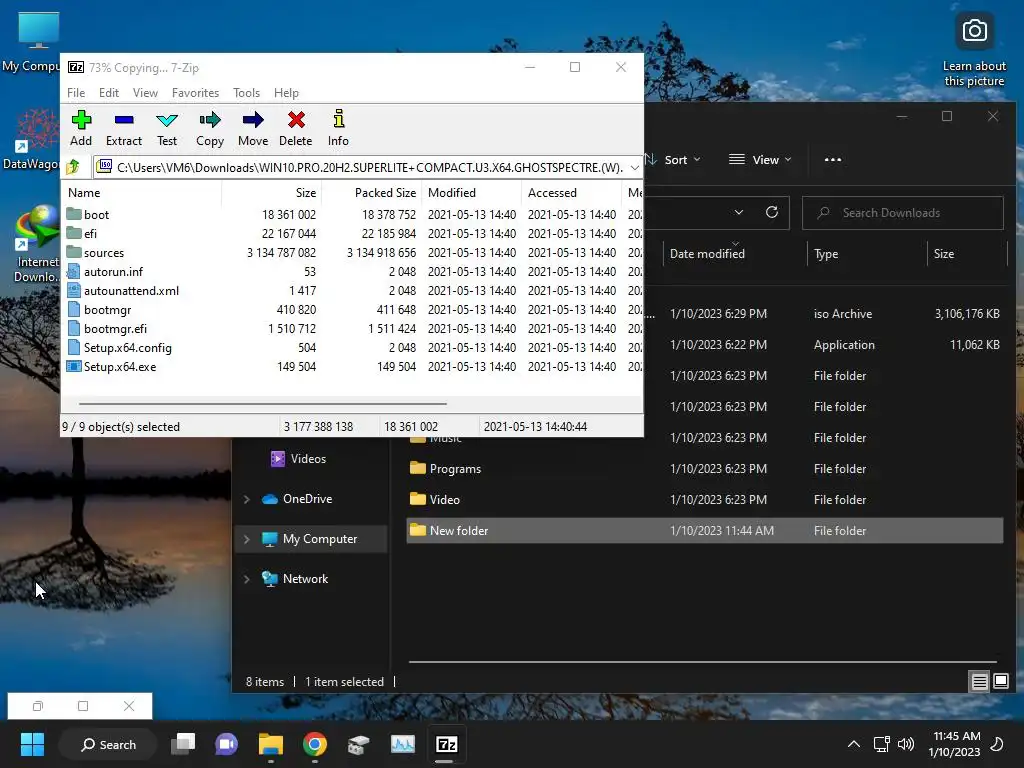Sort Explorer by Type column

pyautogui.click(x=867, y=253)
